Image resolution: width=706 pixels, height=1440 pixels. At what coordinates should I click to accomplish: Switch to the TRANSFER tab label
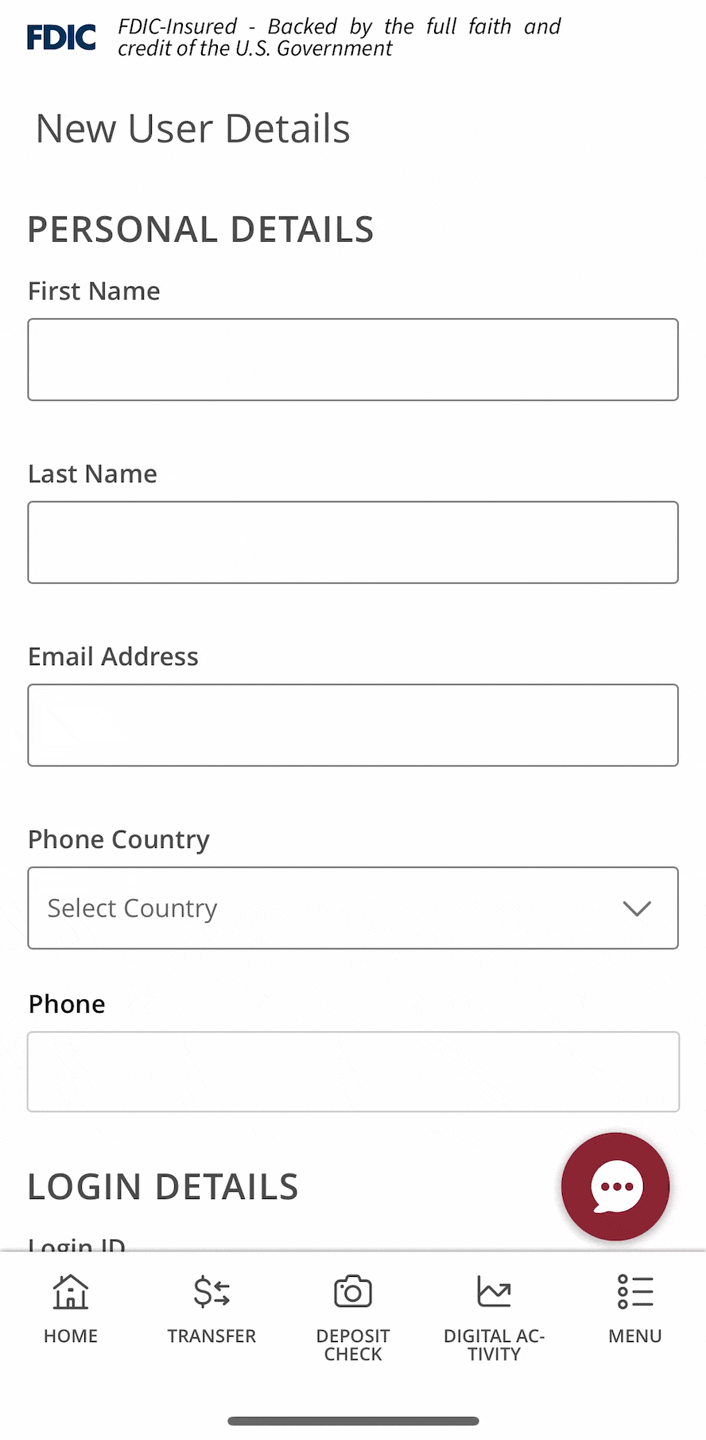pyautogui.click(x=212, y=1336)
